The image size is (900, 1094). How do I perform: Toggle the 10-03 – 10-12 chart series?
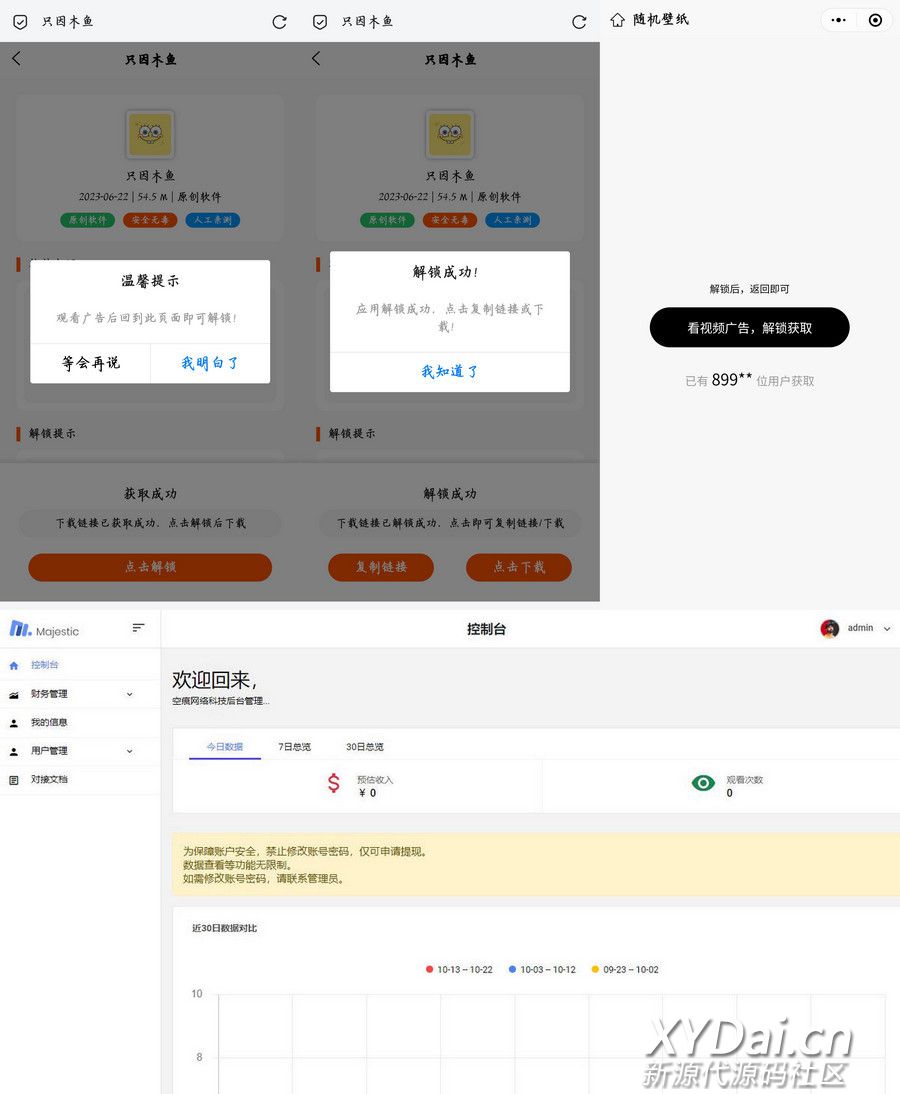point(542,969)
